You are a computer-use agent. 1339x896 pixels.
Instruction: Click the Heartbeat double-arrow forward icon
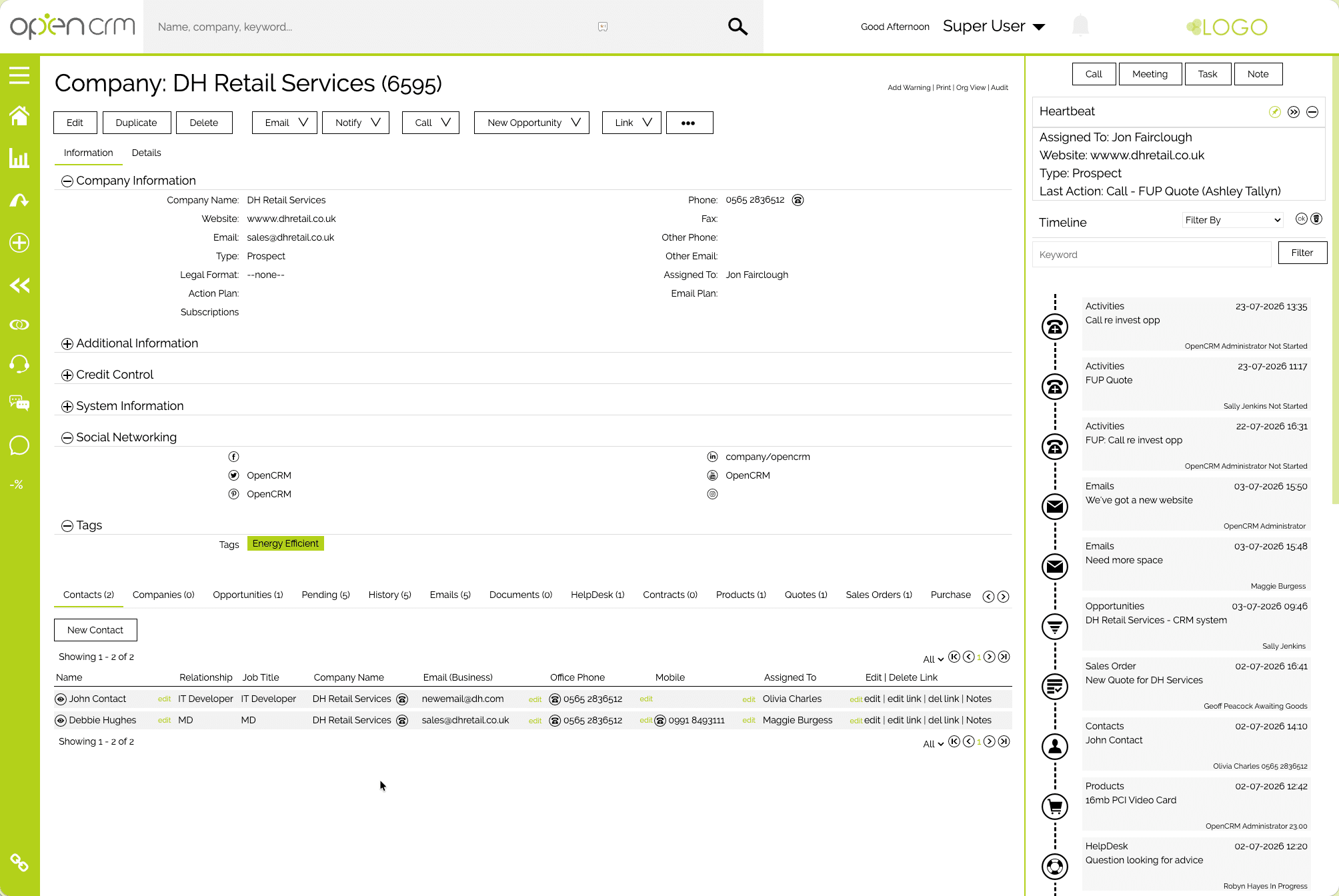pyautogui.click(x=1294, y=112)
